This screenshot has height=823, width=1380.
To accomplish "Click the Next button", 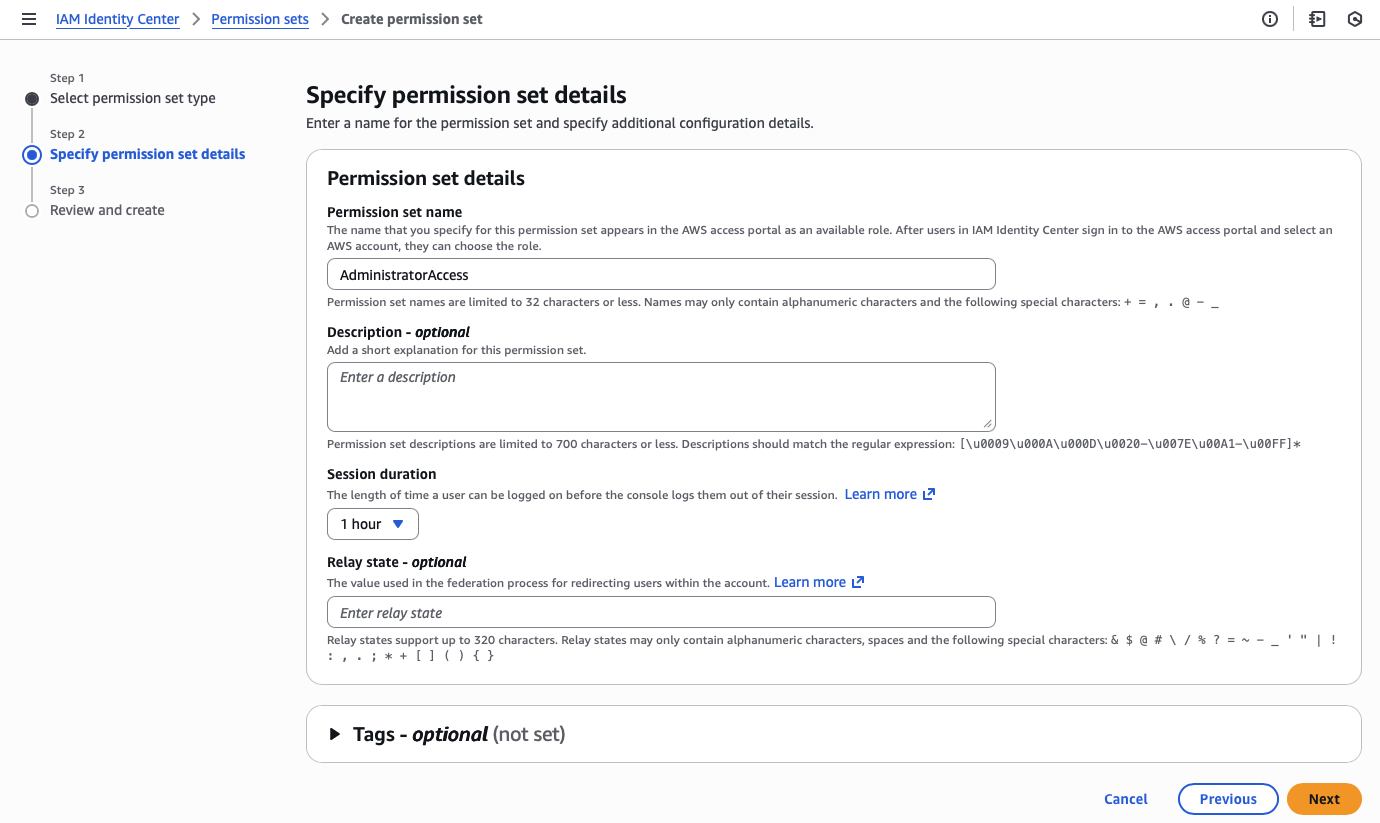I will [x=1323, y=798].
